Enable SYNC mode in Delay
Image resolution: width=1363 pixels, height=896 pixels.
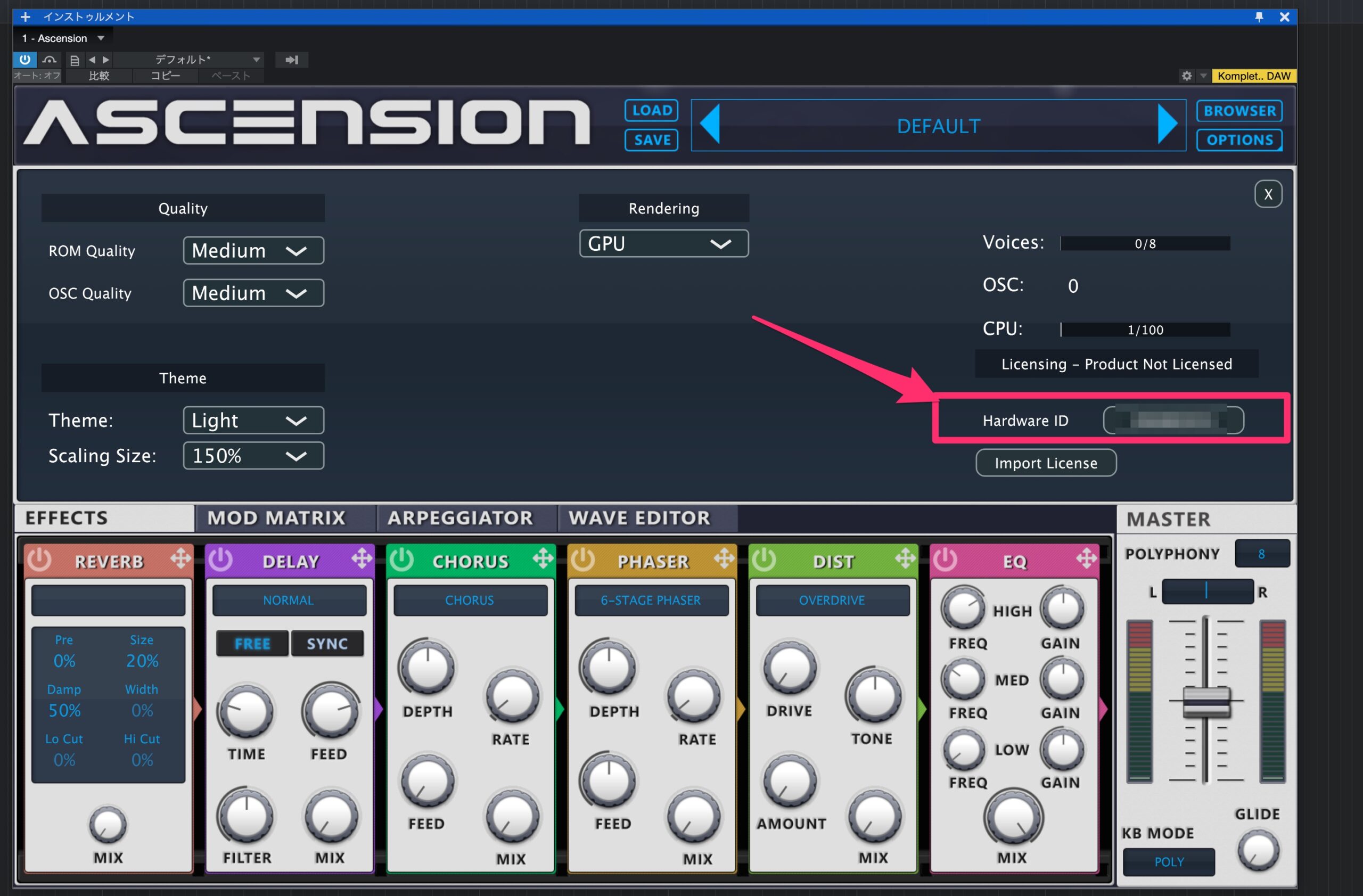pyautogui.click(x=327, y=644)
